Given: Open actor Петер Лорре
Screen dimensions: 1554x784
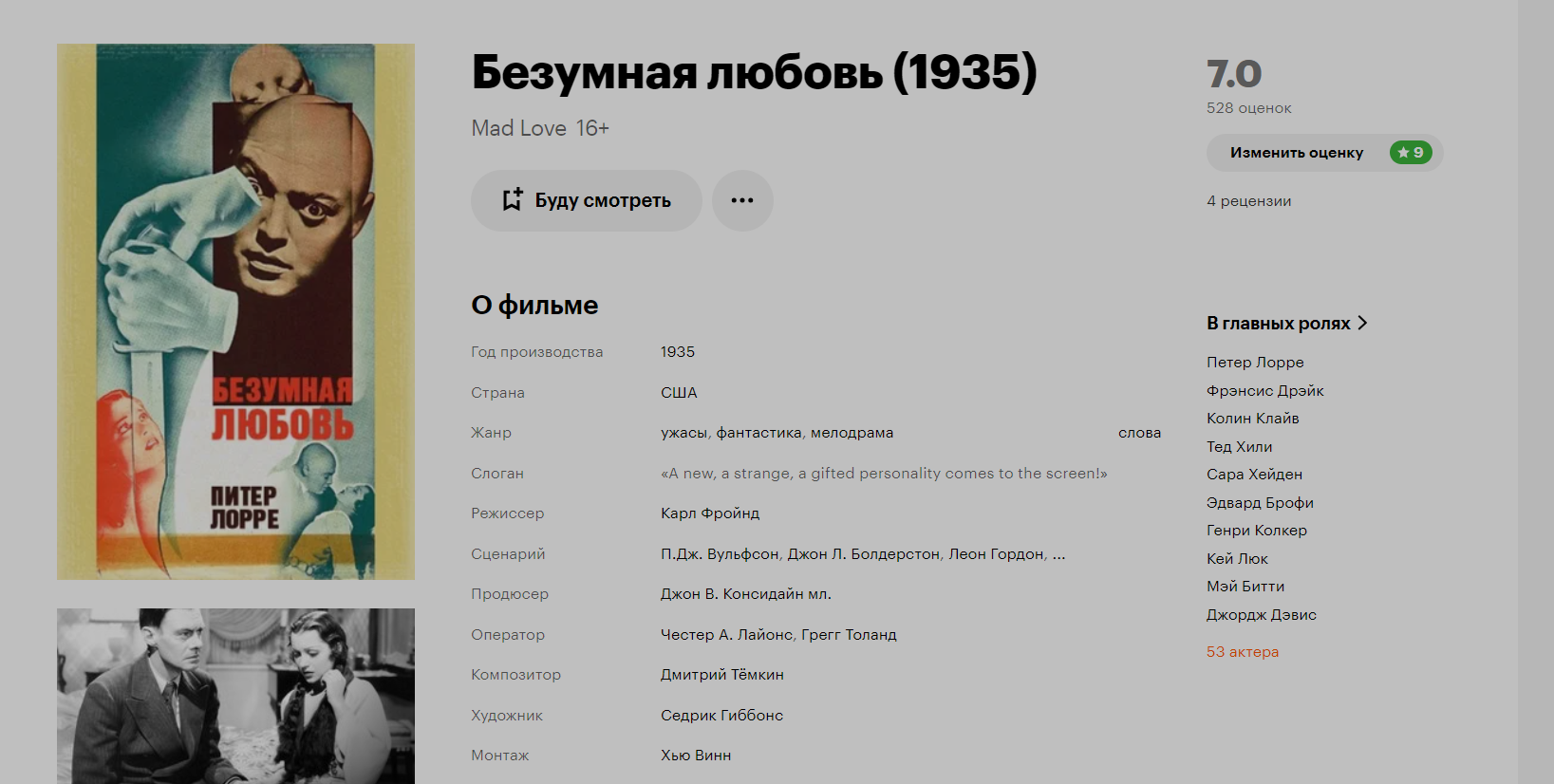Looking at the screenshot, I should coord(1255,363).
